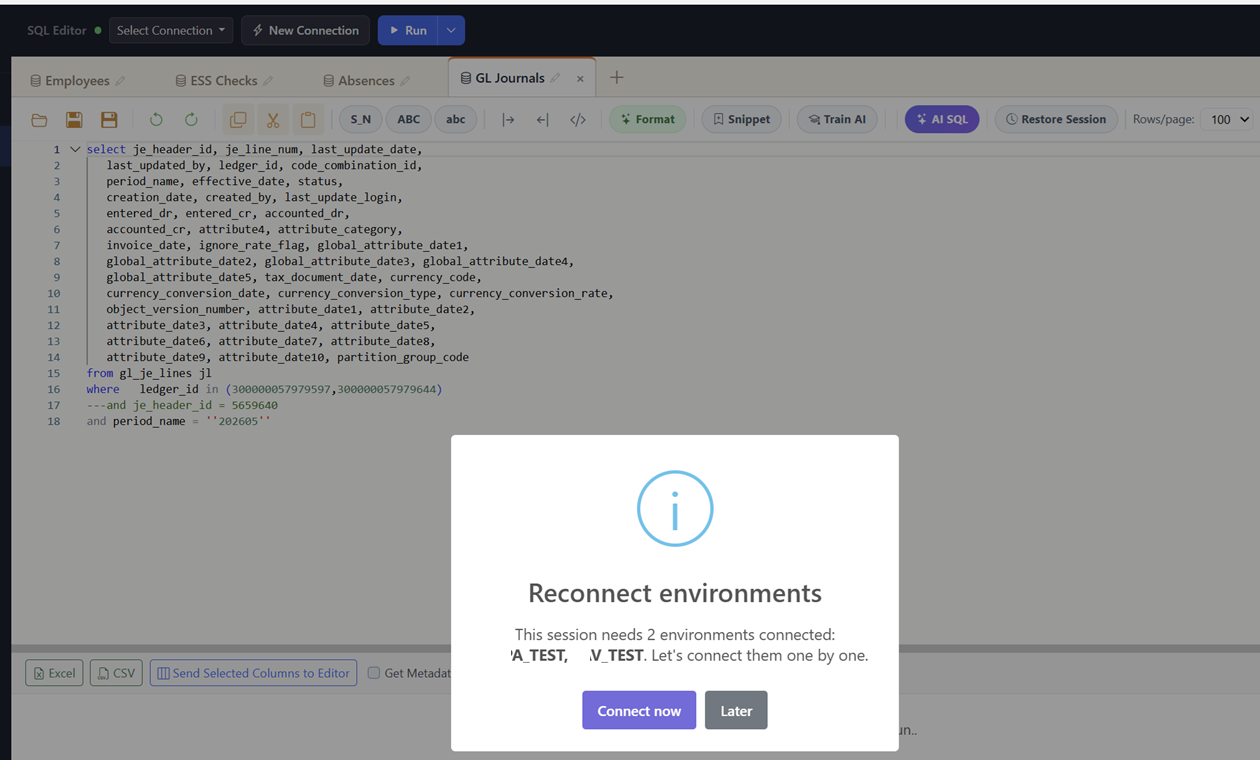Rename ESS Checks tab via pencil icon
The height and width of the screenshot is (760, 1260).
pos(268,81)
